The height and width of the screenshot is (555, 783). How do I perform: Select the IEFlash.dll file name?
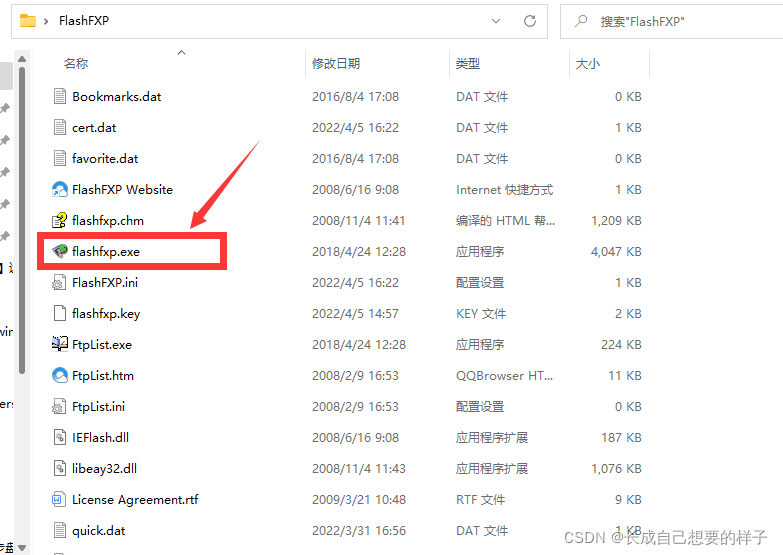[100, 437]
